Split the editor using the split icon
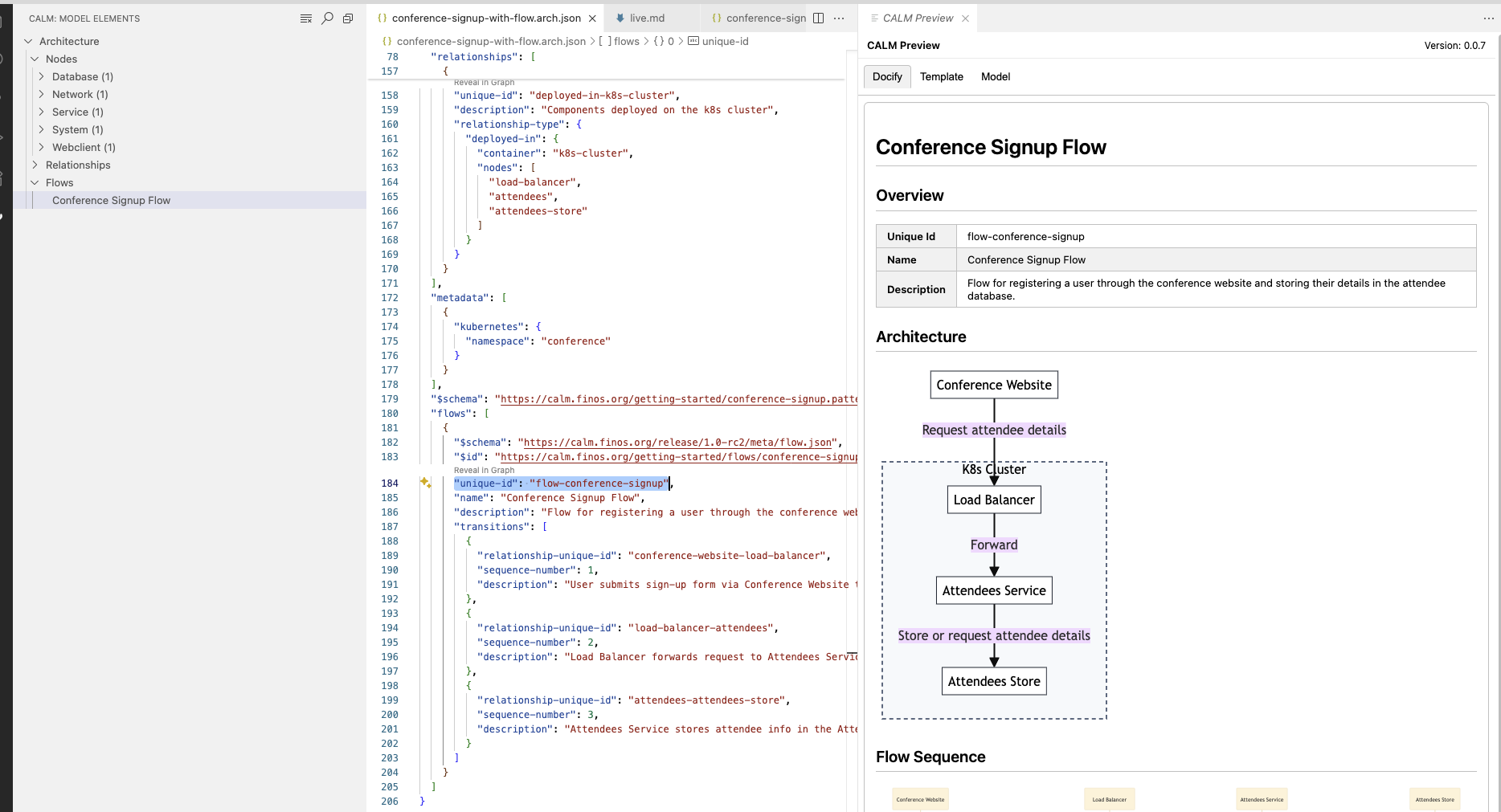This screenshot has width=1501, height=812. [818, 18]
